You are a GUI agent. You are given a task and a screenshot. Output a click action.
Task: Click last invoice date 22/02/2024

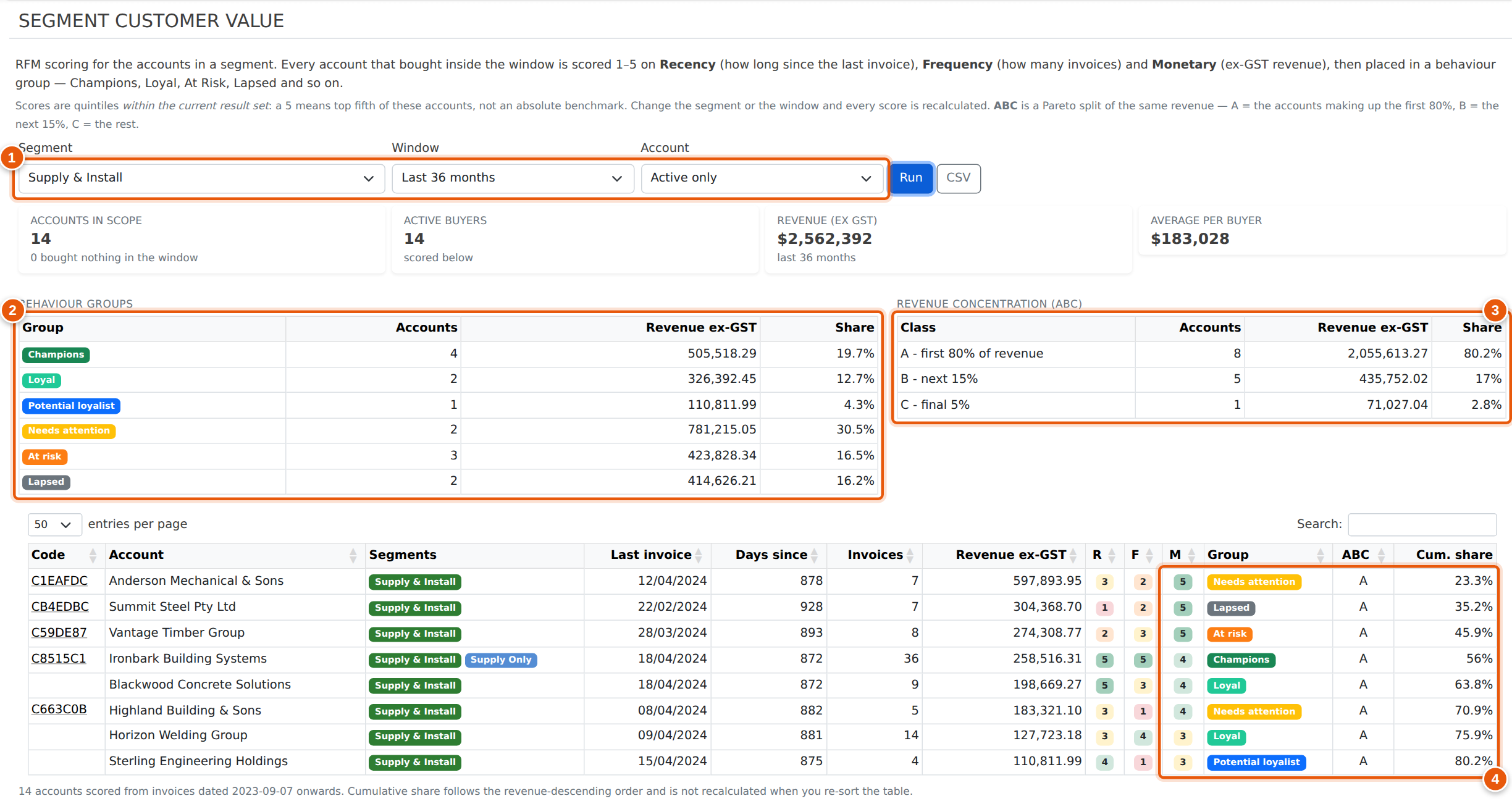pos(672,606)
